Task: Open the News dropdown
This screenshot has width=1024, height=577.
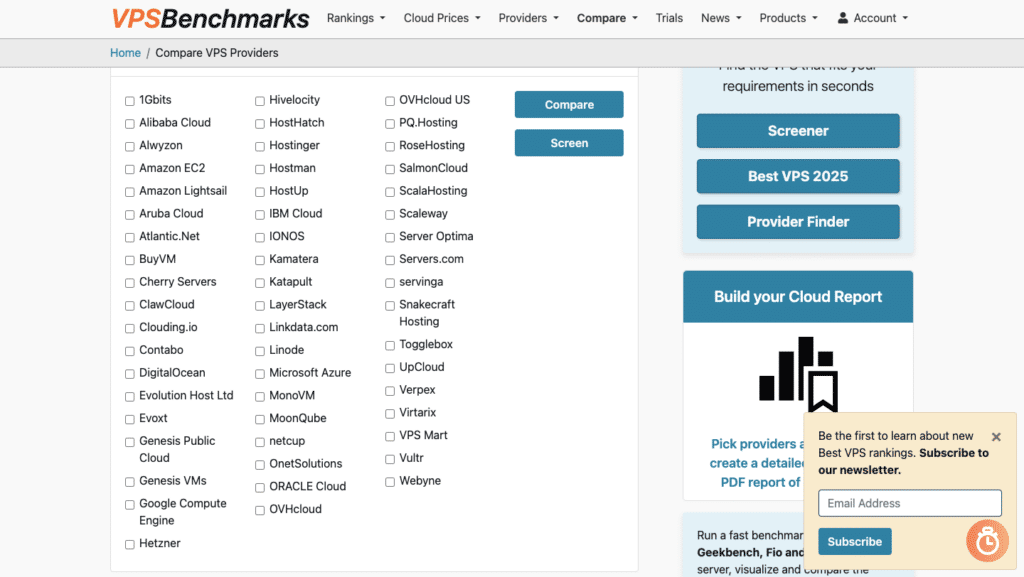Action: pyautogui.click(x=721, y=18)
